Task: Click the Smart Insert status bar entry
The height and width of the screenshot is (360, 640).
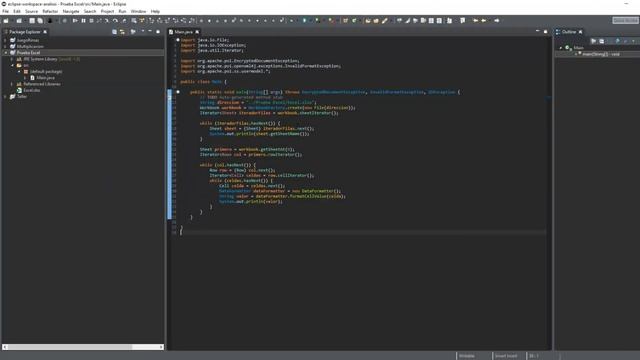Action: [x=506, y=356]
